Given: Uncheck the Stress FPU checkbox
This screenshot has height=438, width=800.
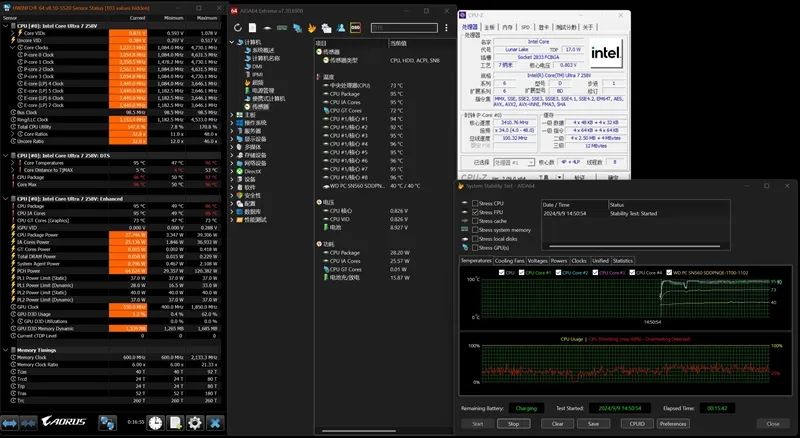Looking at the screenshot, I should coord(475,212).
